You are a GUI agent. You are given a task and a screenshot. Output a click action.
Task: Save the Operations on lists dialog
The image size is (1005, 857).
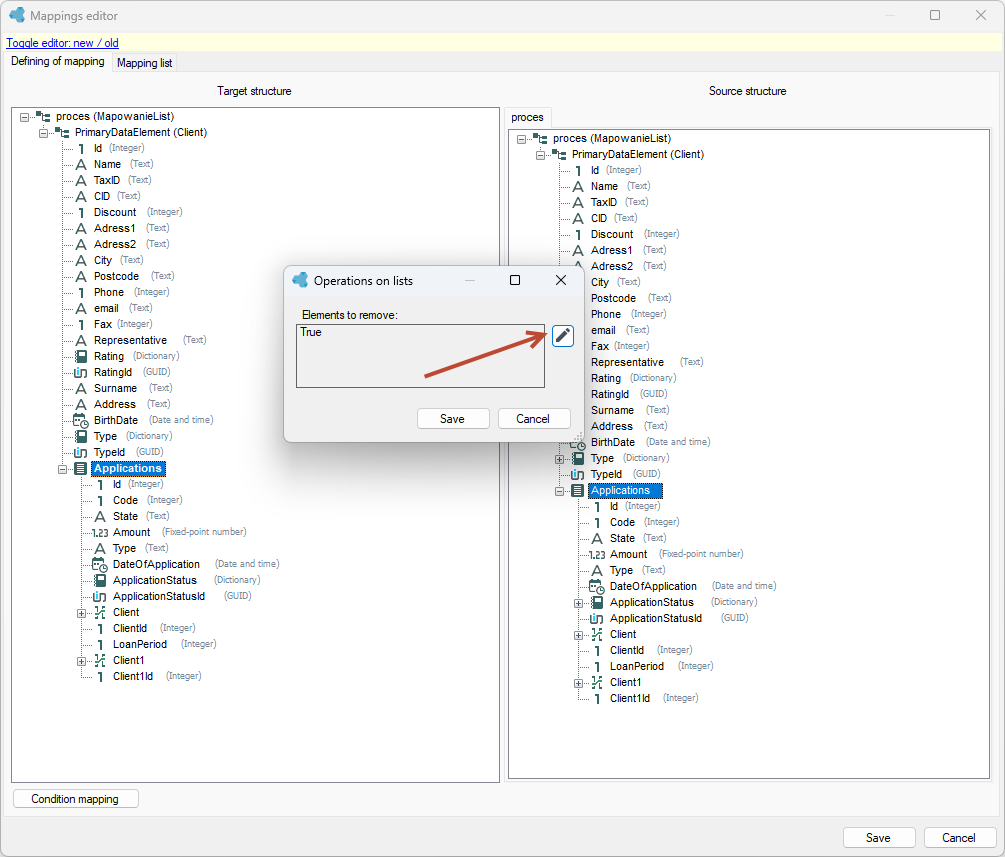click(453, 419)
